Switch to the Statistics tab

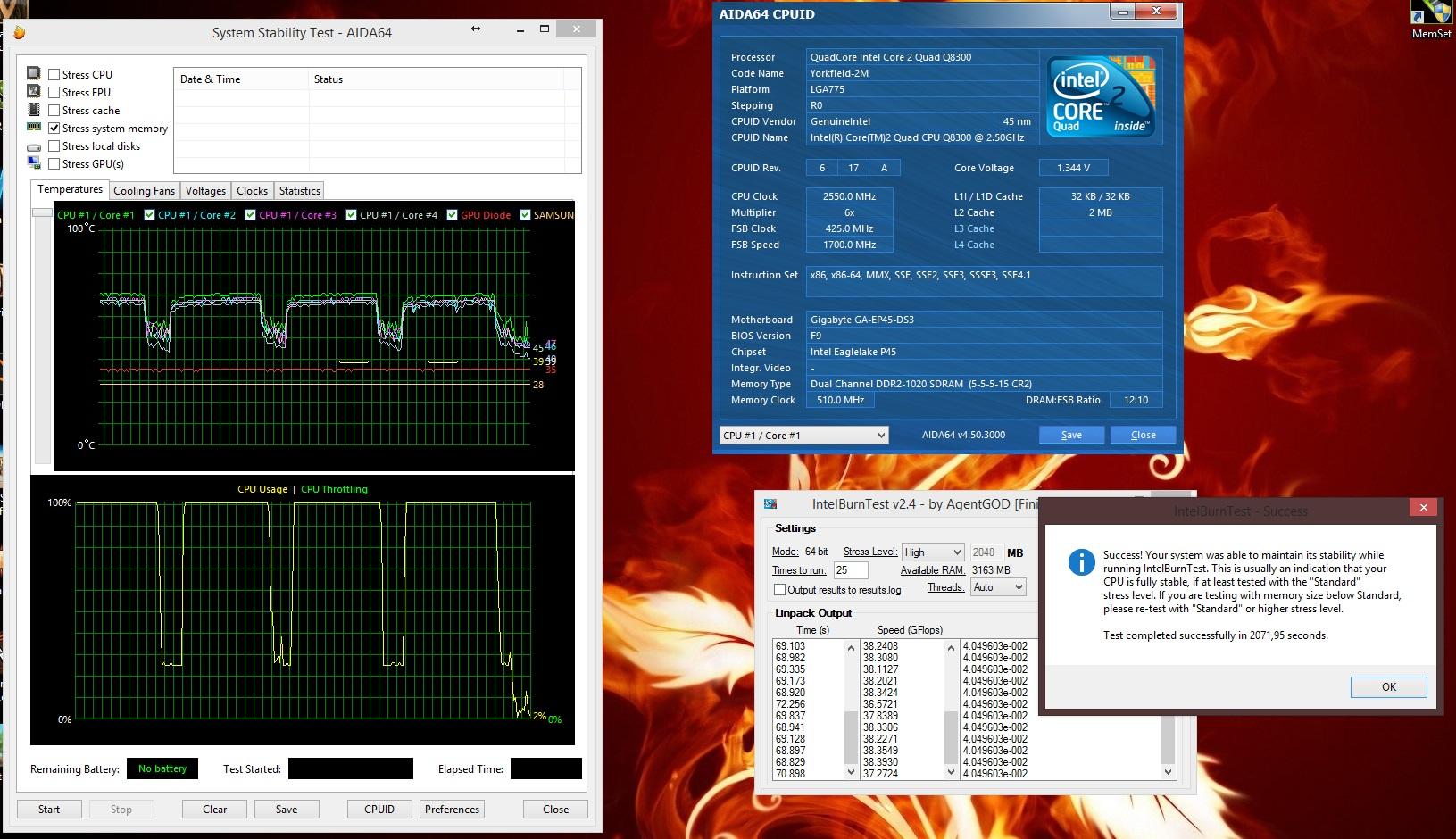(300, 191)
